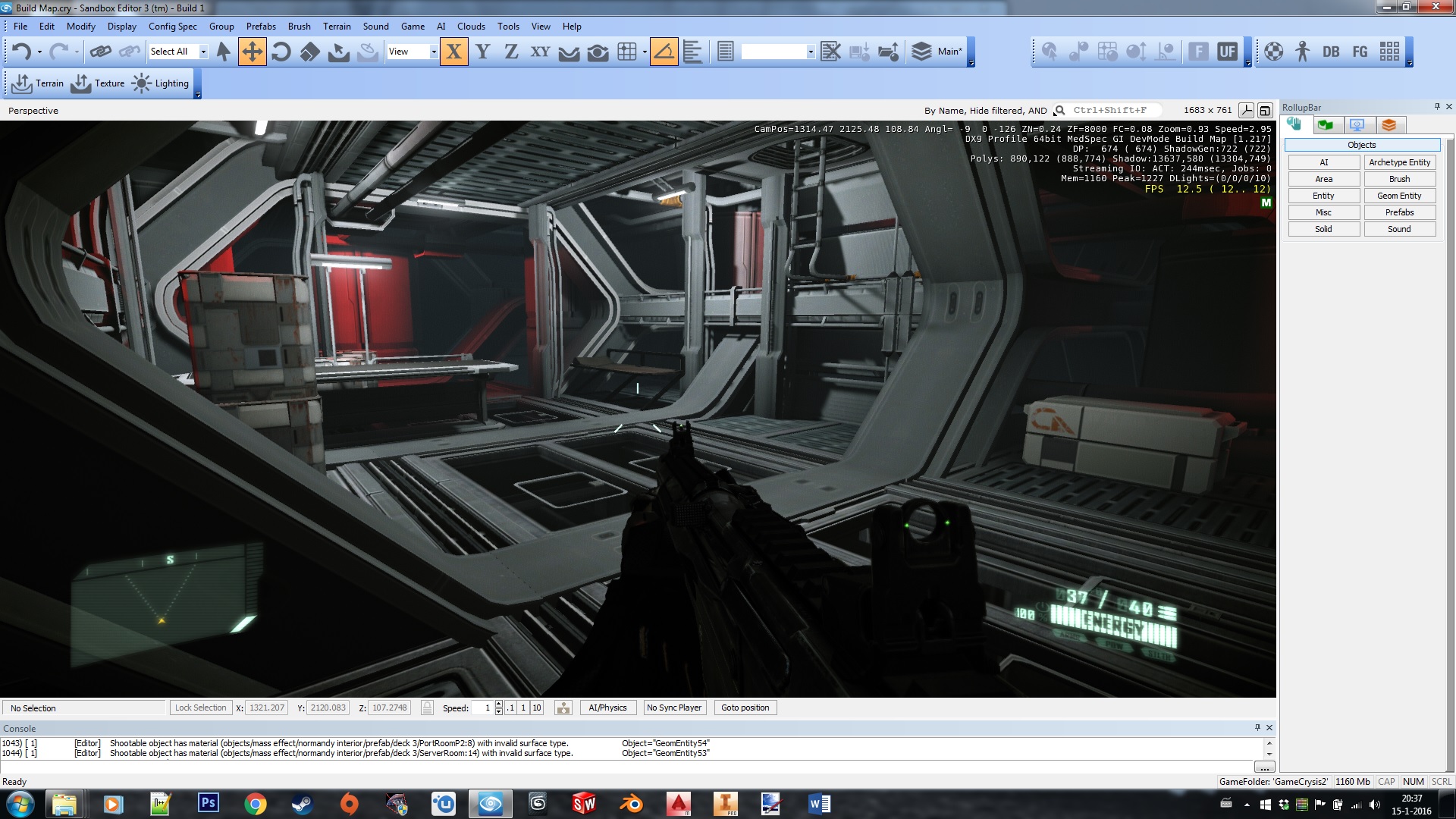Viewport: 1456px width, 819px height.
Task: Open the Terrain menu
Action: pos(337,26)
